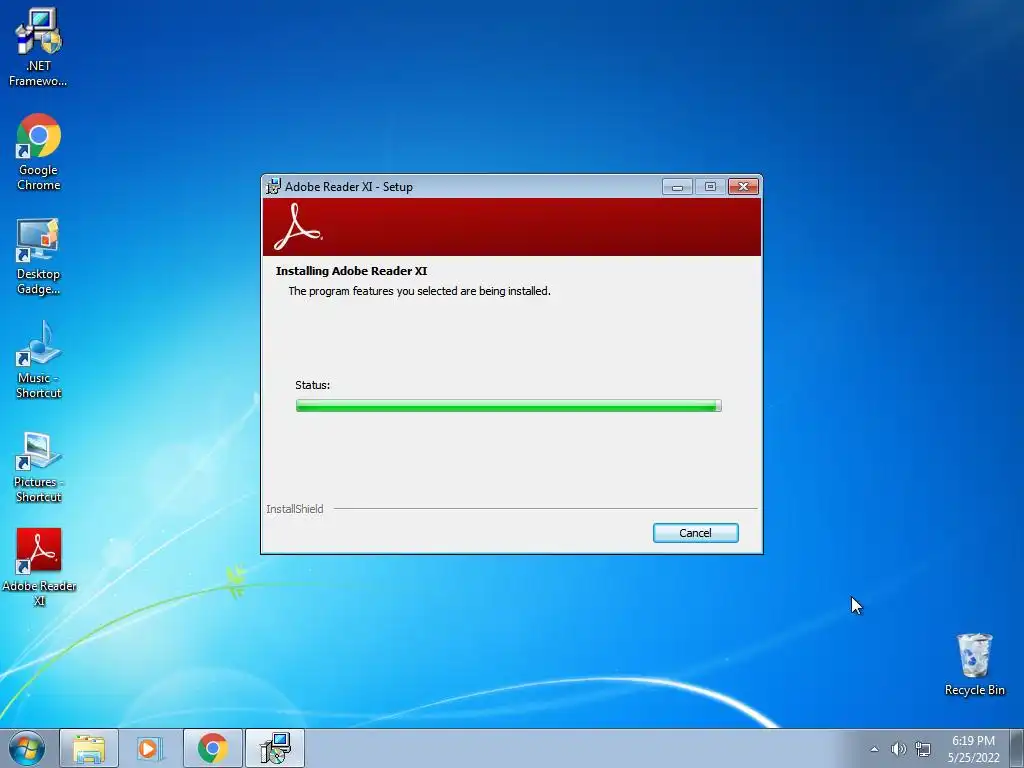Screen dimensions: 1024x768
Task: Click the installation status progress bar
Action: [508, 406]
